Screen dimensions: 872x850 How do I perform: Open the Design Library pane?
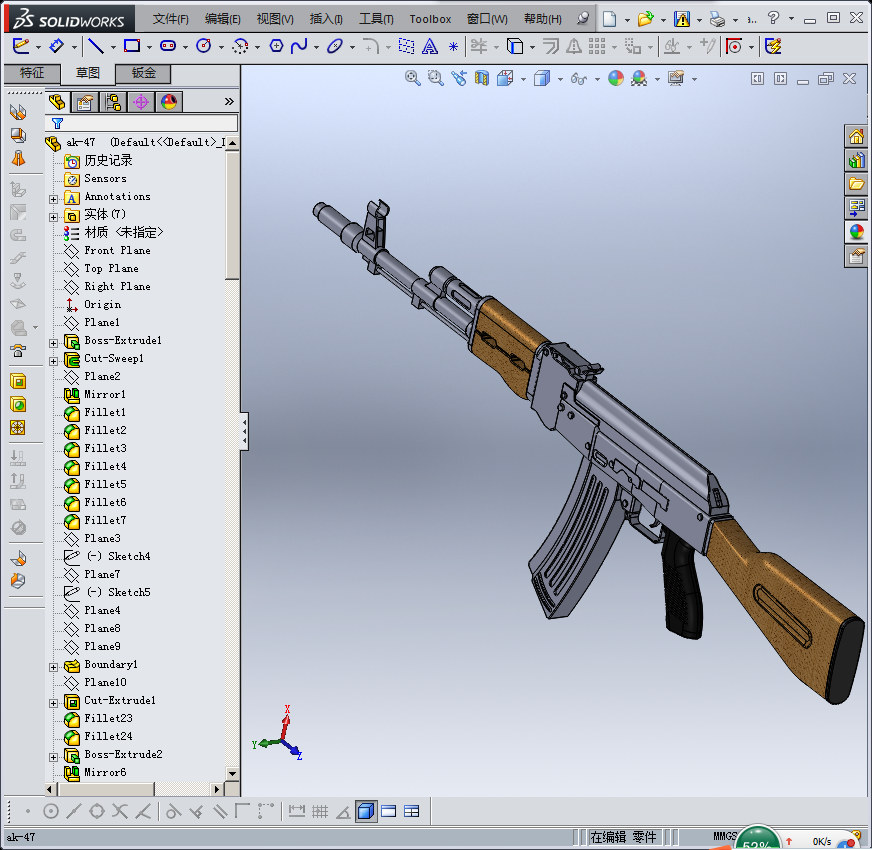(856, 160)
